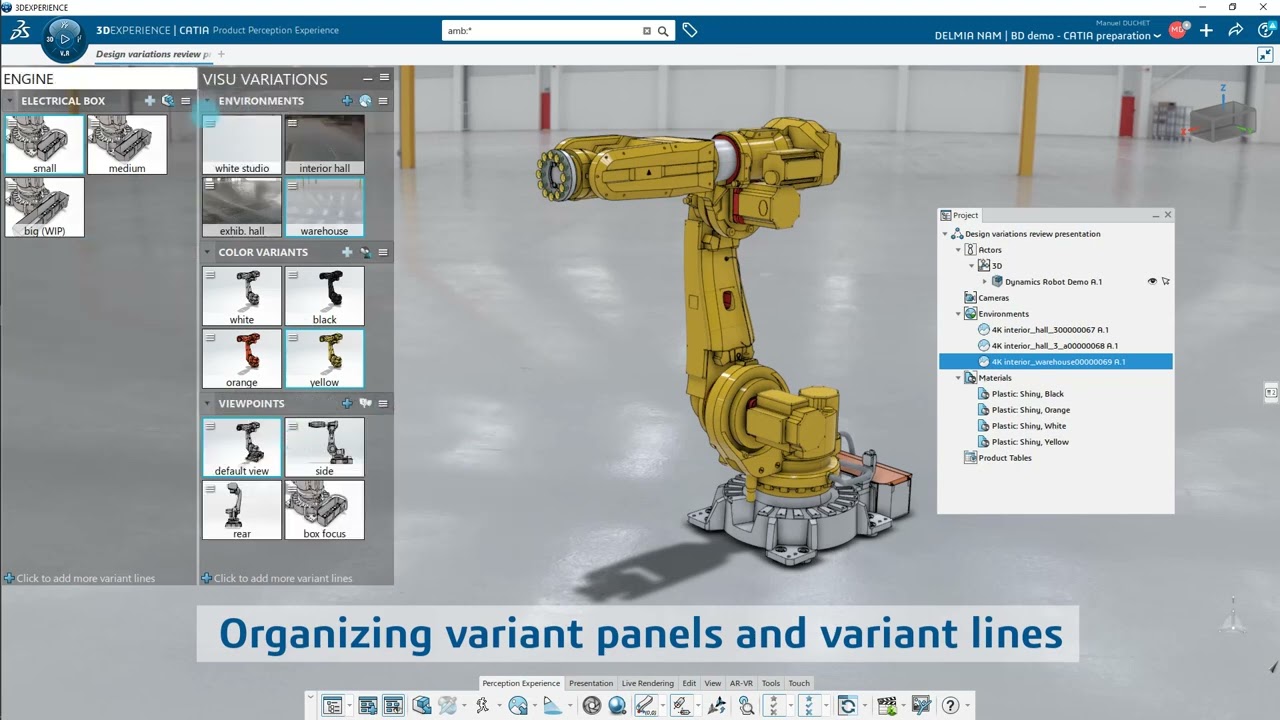
Task: Click the spotlight toolbar icon
Action: pyautogui.click(x=552, y=705)
